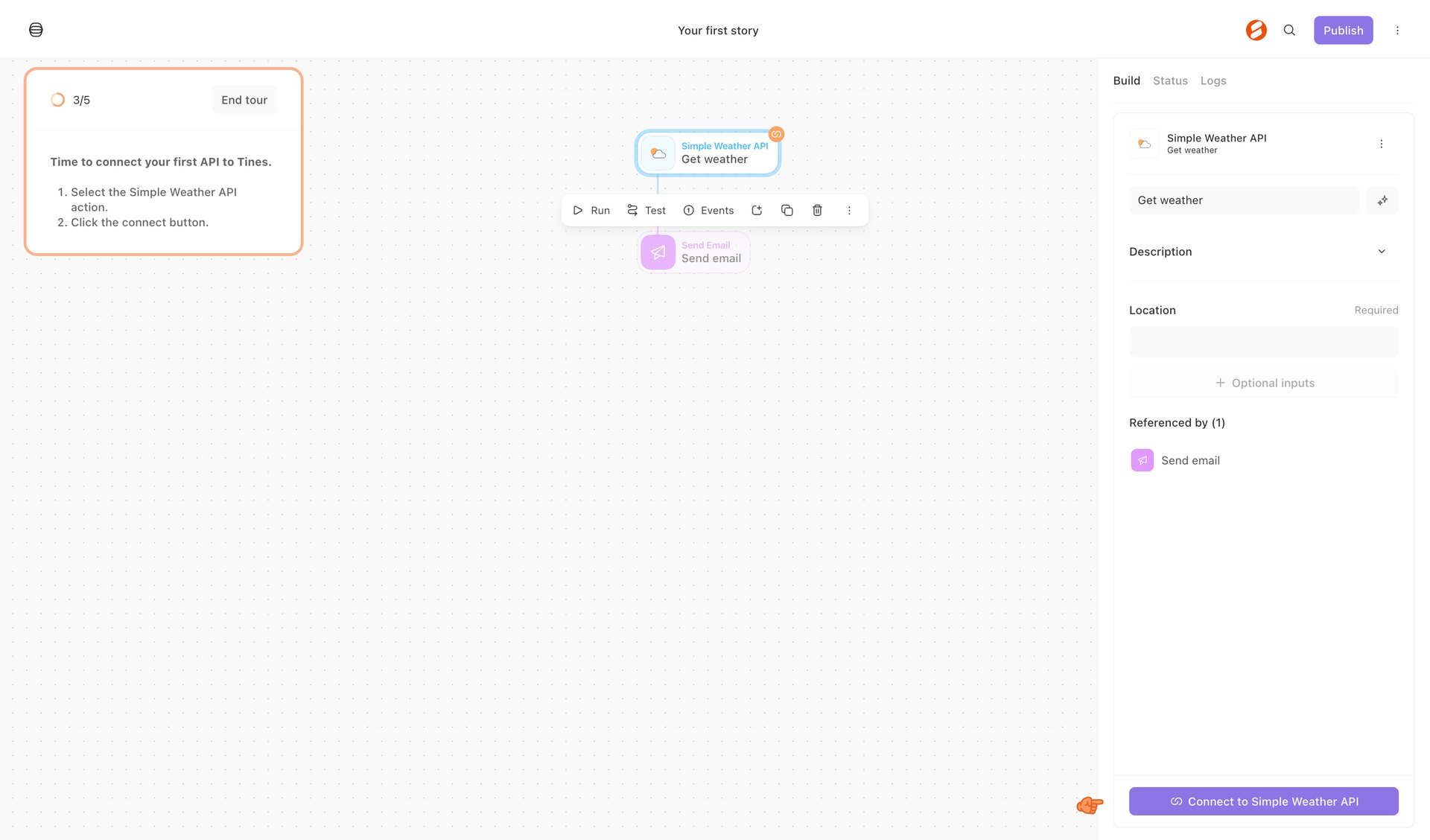Click the Tines logo in the top-left corner
This screenshot has height=840, width=1430.
point(35,30)
